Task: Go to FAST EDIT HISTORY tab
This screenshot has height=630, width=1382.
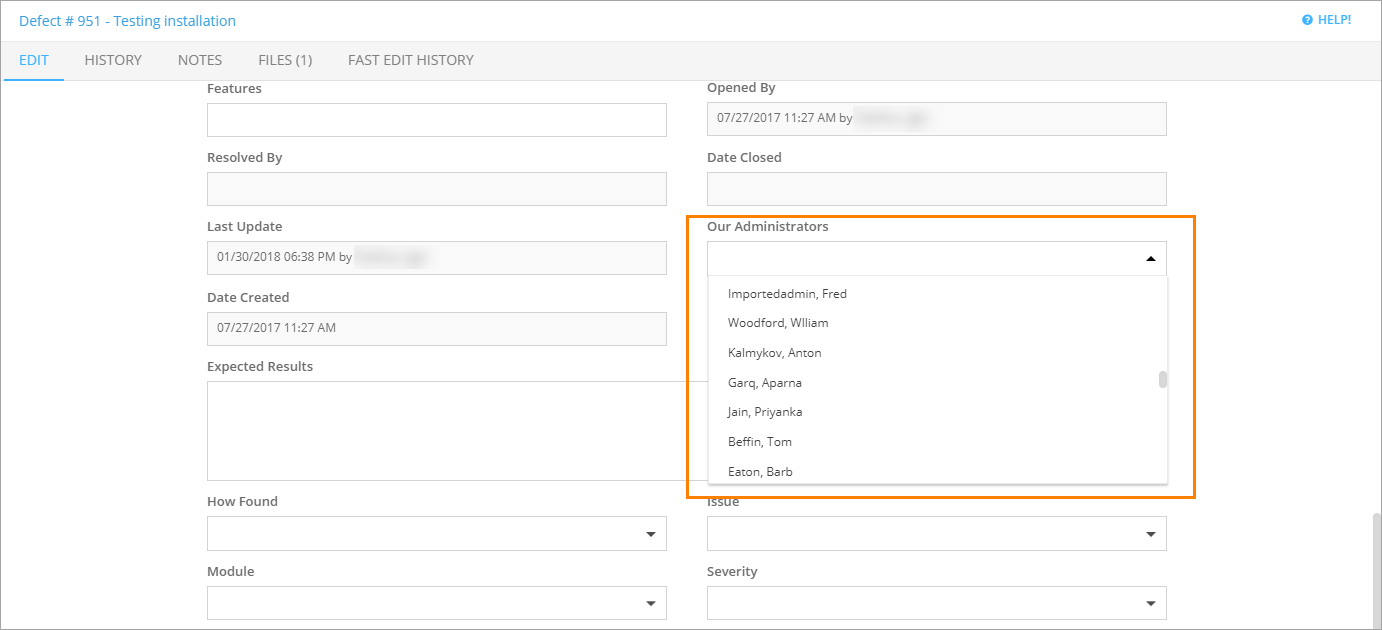Action: coord(410,60)
